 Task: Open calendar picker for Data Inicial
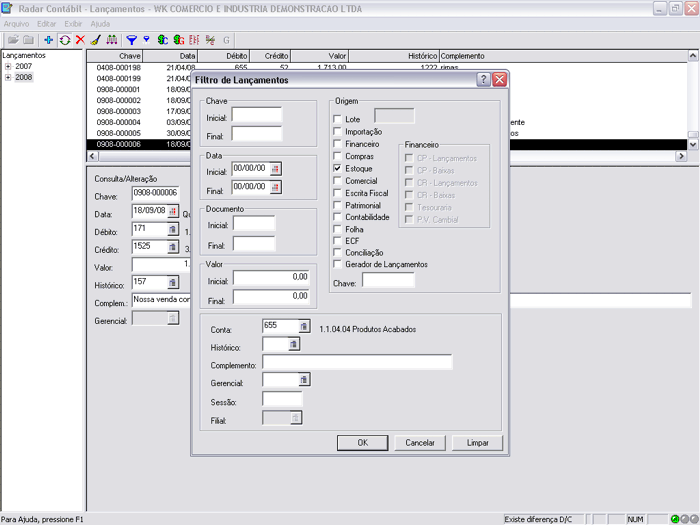point(276,169)
